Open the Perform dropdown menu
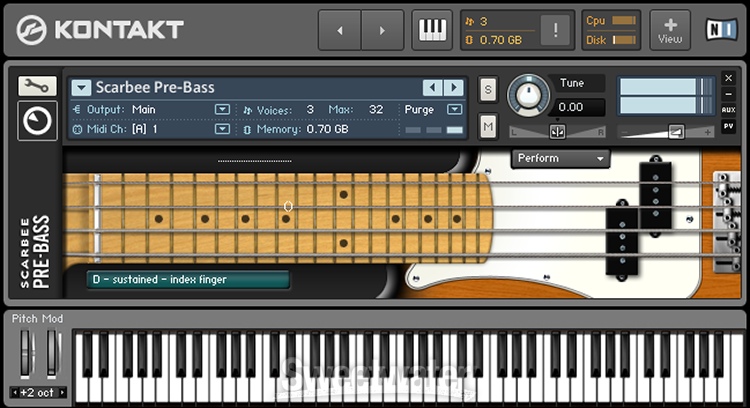750x408 pixels. coord(561,158)
